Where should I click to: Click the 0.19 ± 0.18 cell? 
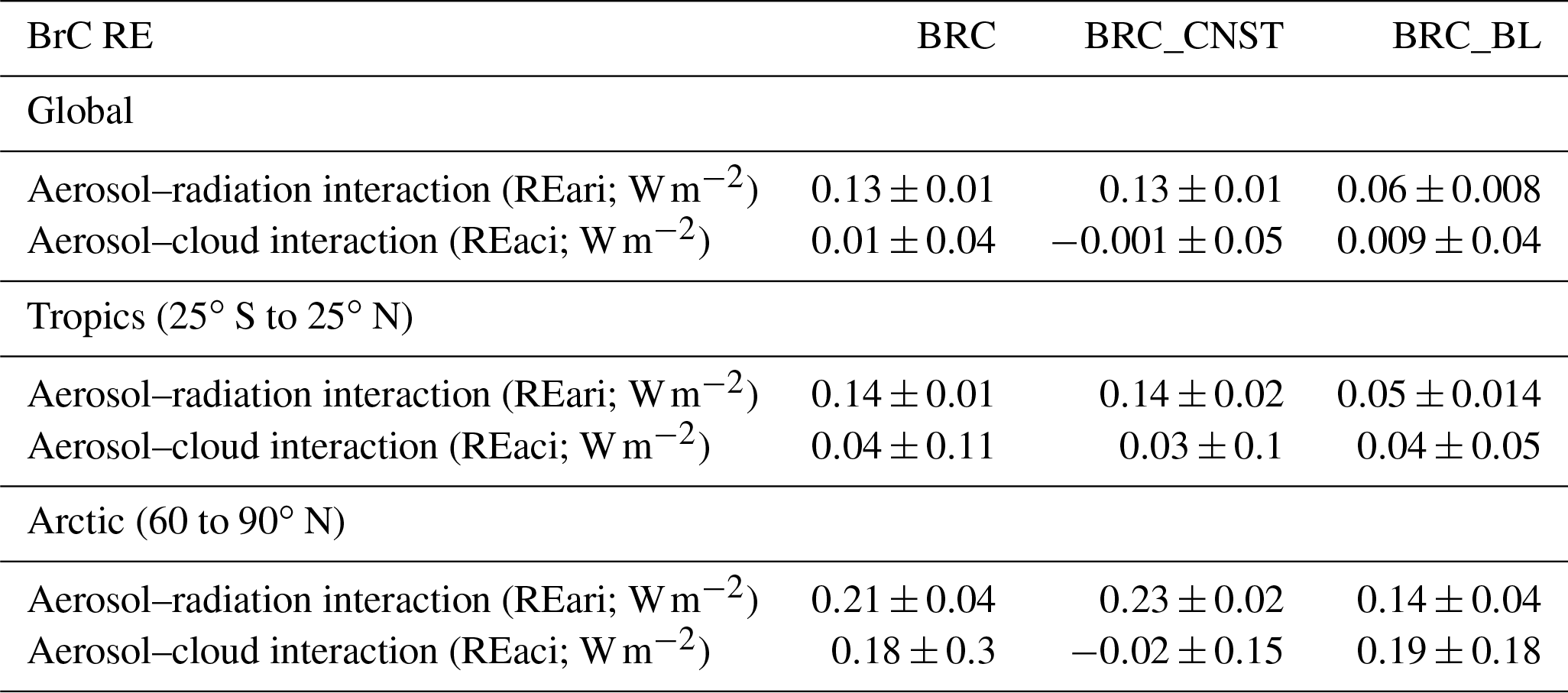(x=1448, y=651)
